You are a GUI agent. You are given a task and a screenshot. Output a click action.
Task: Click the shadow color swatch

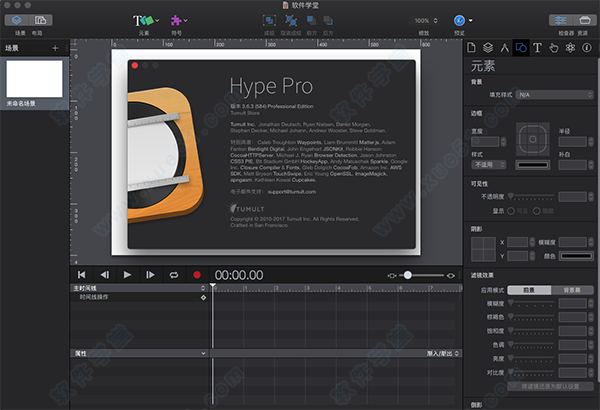click(576, 256)
